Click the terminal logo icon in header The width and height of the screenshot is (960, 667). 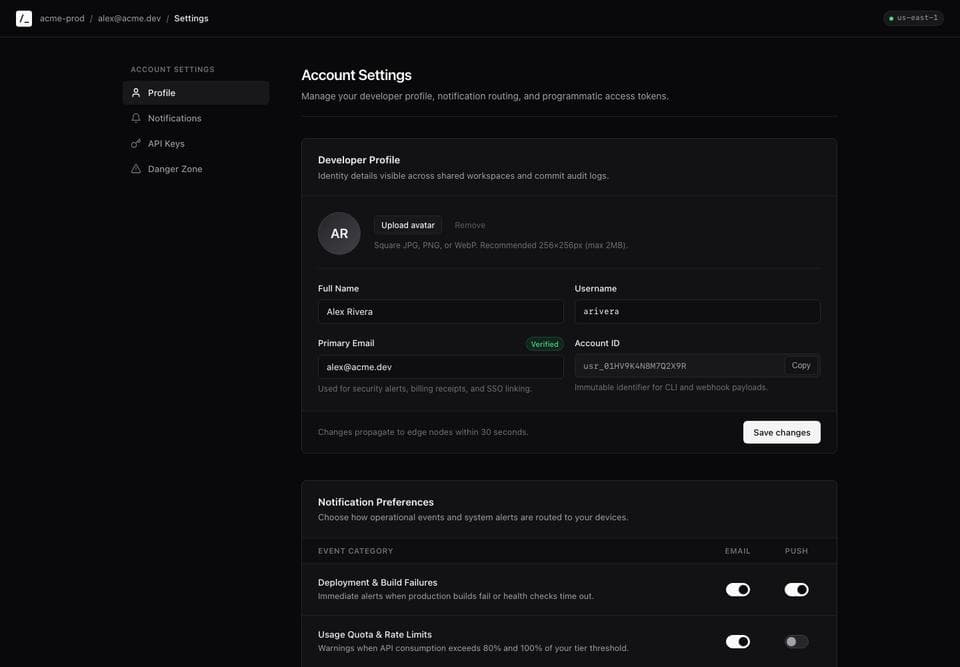pyautogui.click(x=24, y=18)
